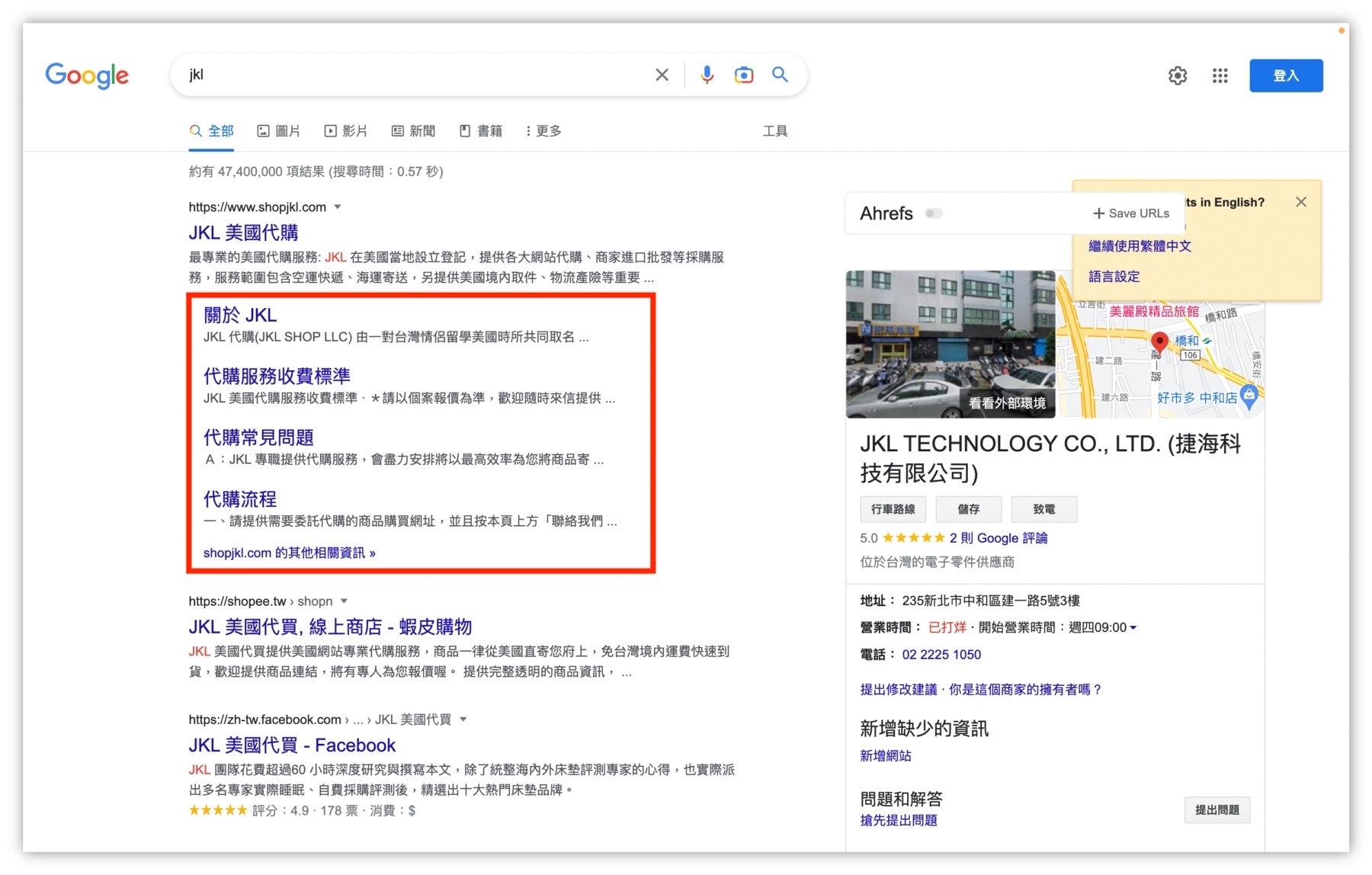Switch to the 圖片 images tab

(279, 131)
